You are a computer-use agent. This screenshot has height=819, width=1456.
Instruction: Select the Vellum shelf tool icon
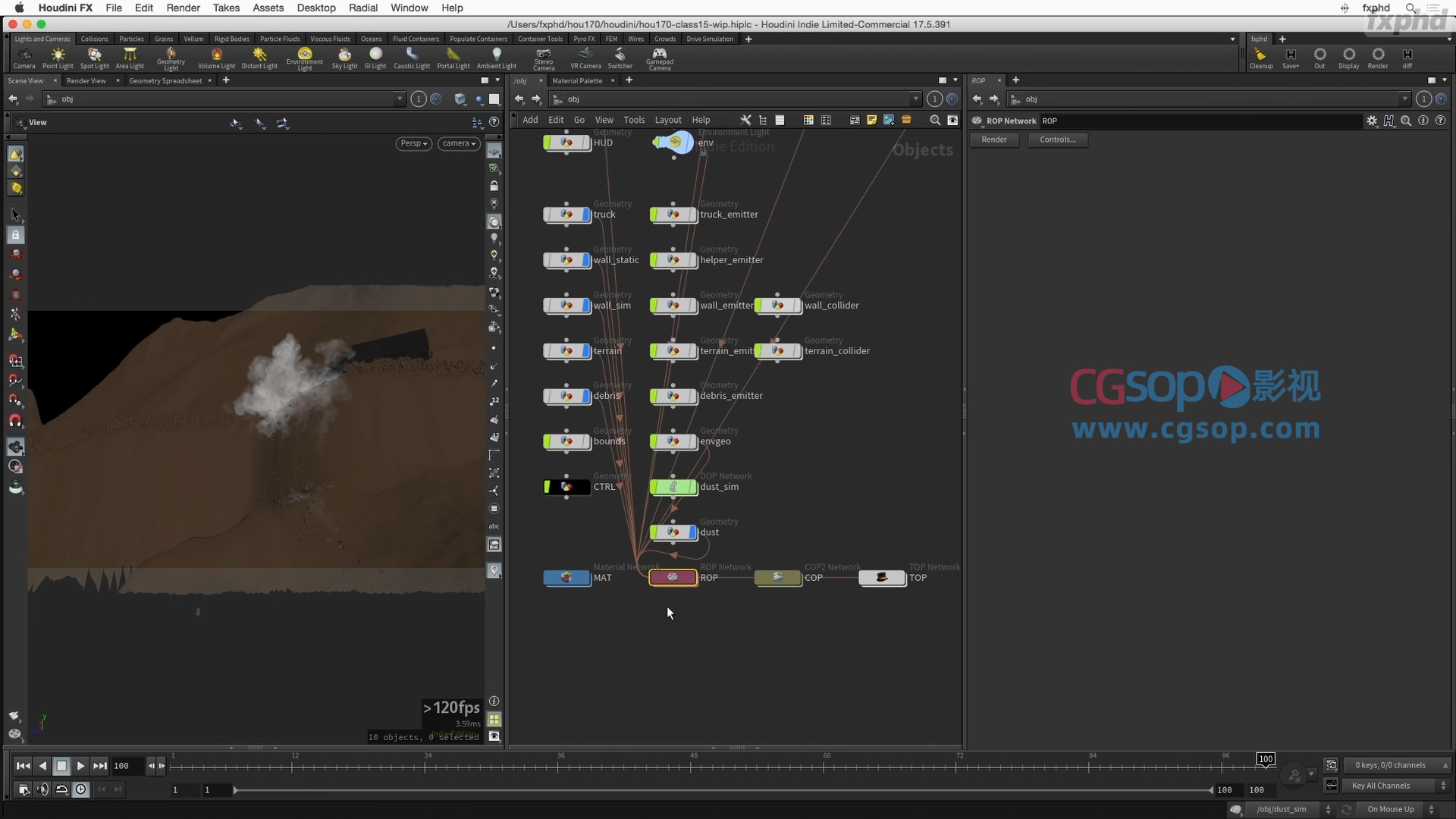tap(193, 39)
